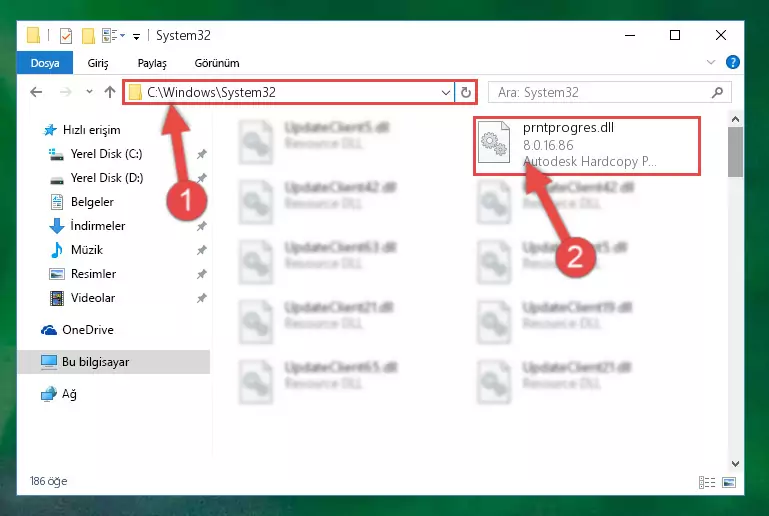Click the pin icon next to Resimler
The width and height of the screenshot is (769, 516).
[201, 274]
